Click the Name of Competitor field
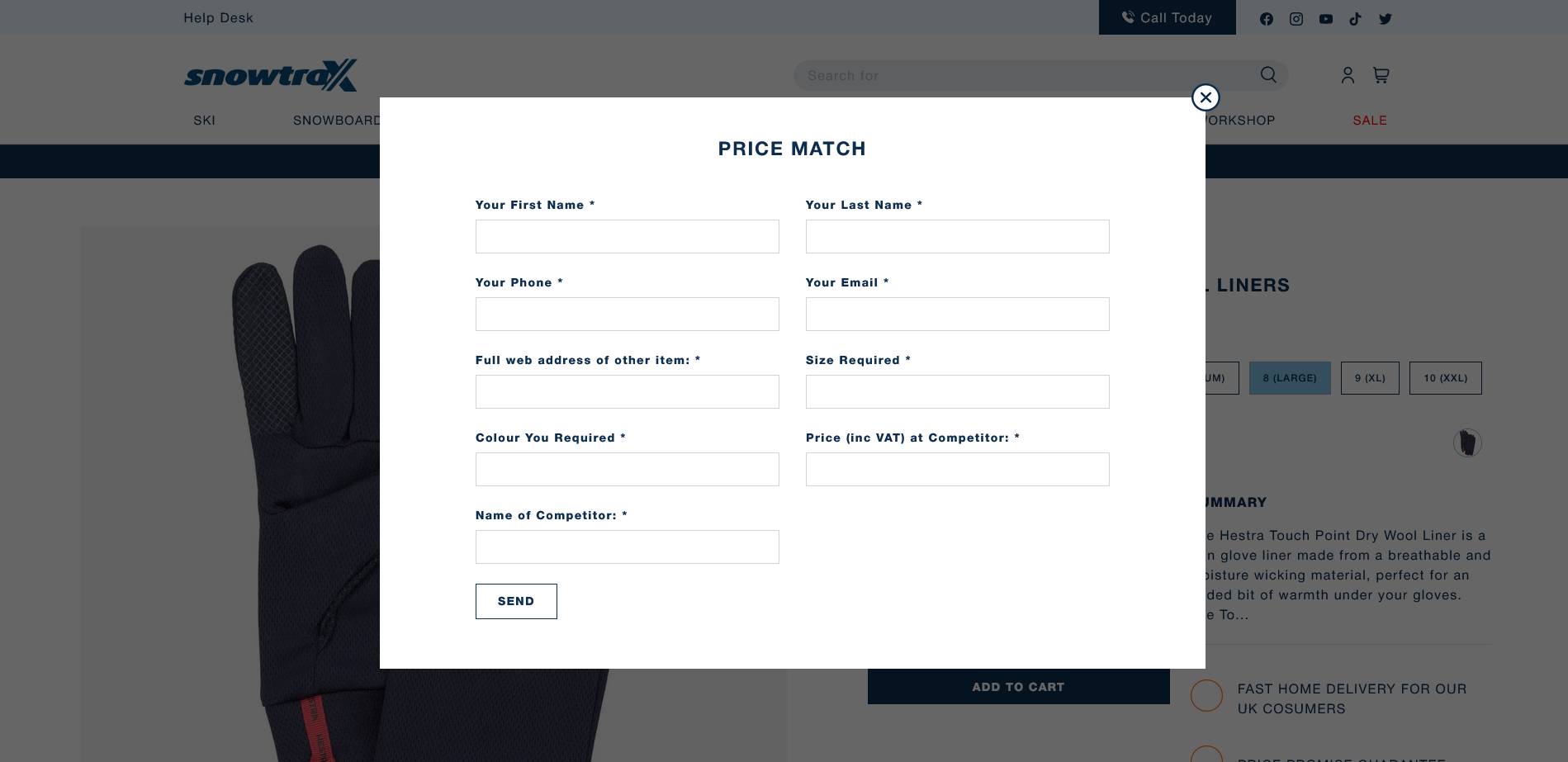 pyautogui.click(x=627, y=547)
